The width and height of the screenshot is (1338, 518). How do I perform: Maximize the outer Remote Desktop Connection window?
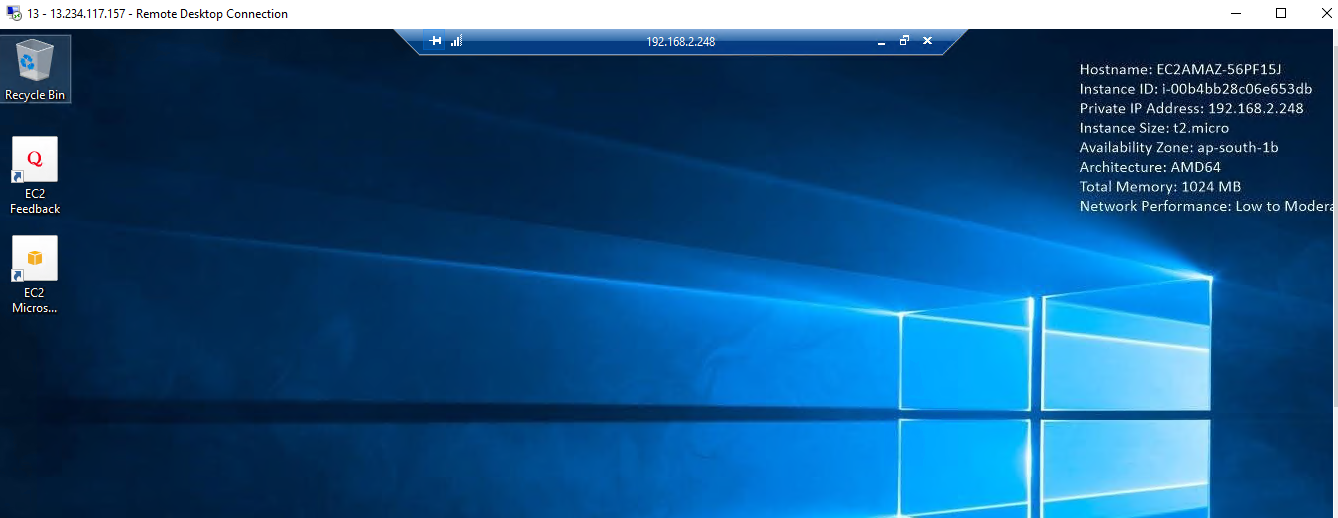tap(1281, 14)
